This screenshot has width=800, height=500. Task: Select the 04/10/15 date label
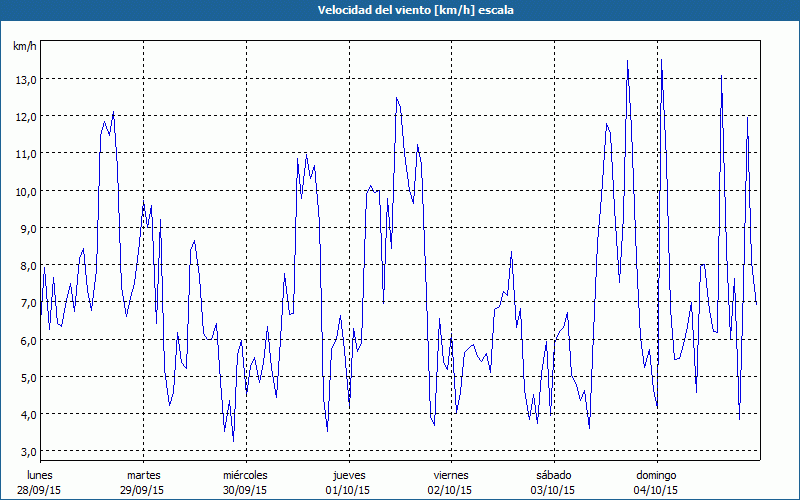click(x=656, y=490)
